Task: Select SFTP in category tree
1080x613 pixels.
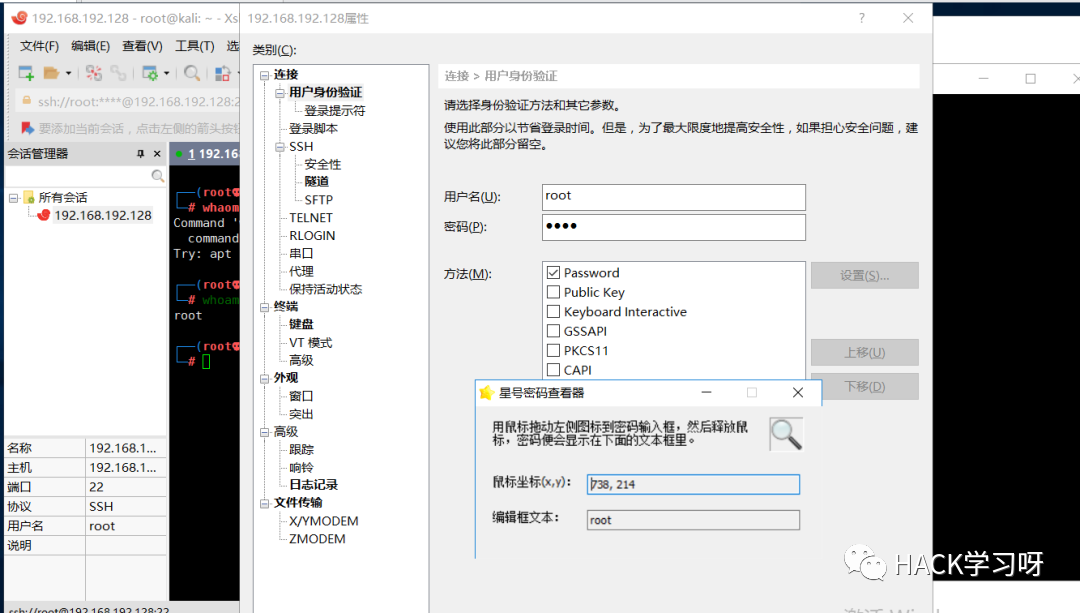Action: coord(318,200)
